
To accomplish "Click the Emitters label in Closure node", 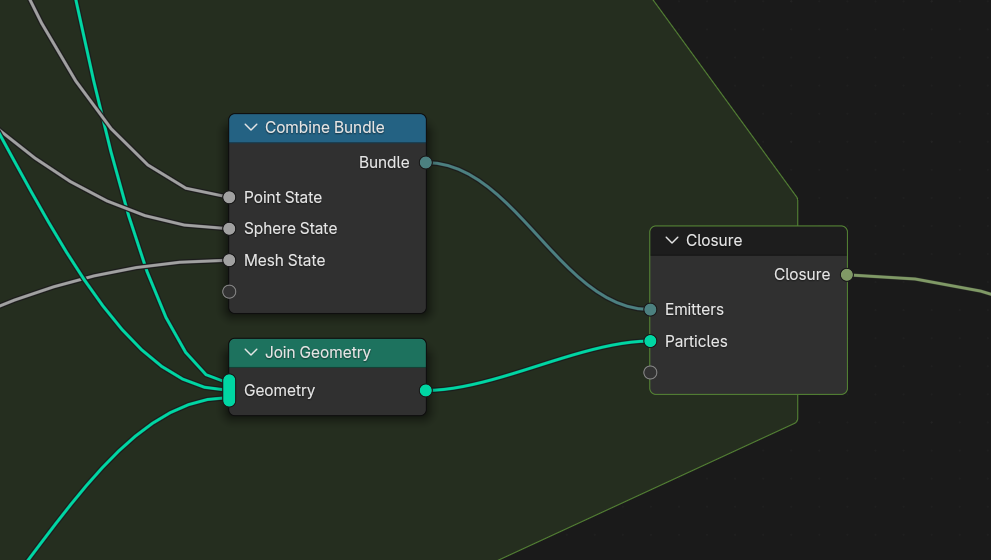I will click(694, 309).
